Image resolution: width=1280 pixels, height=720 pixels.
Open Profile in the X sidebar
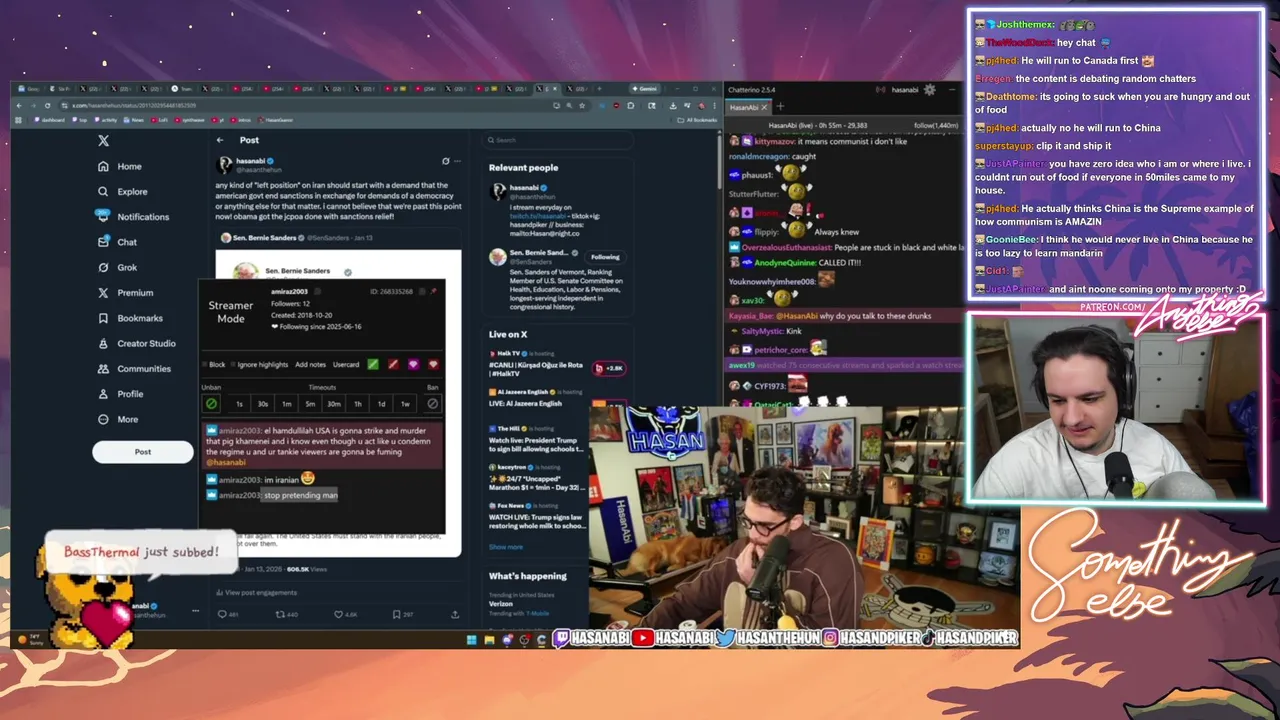[x=120, y=394]
